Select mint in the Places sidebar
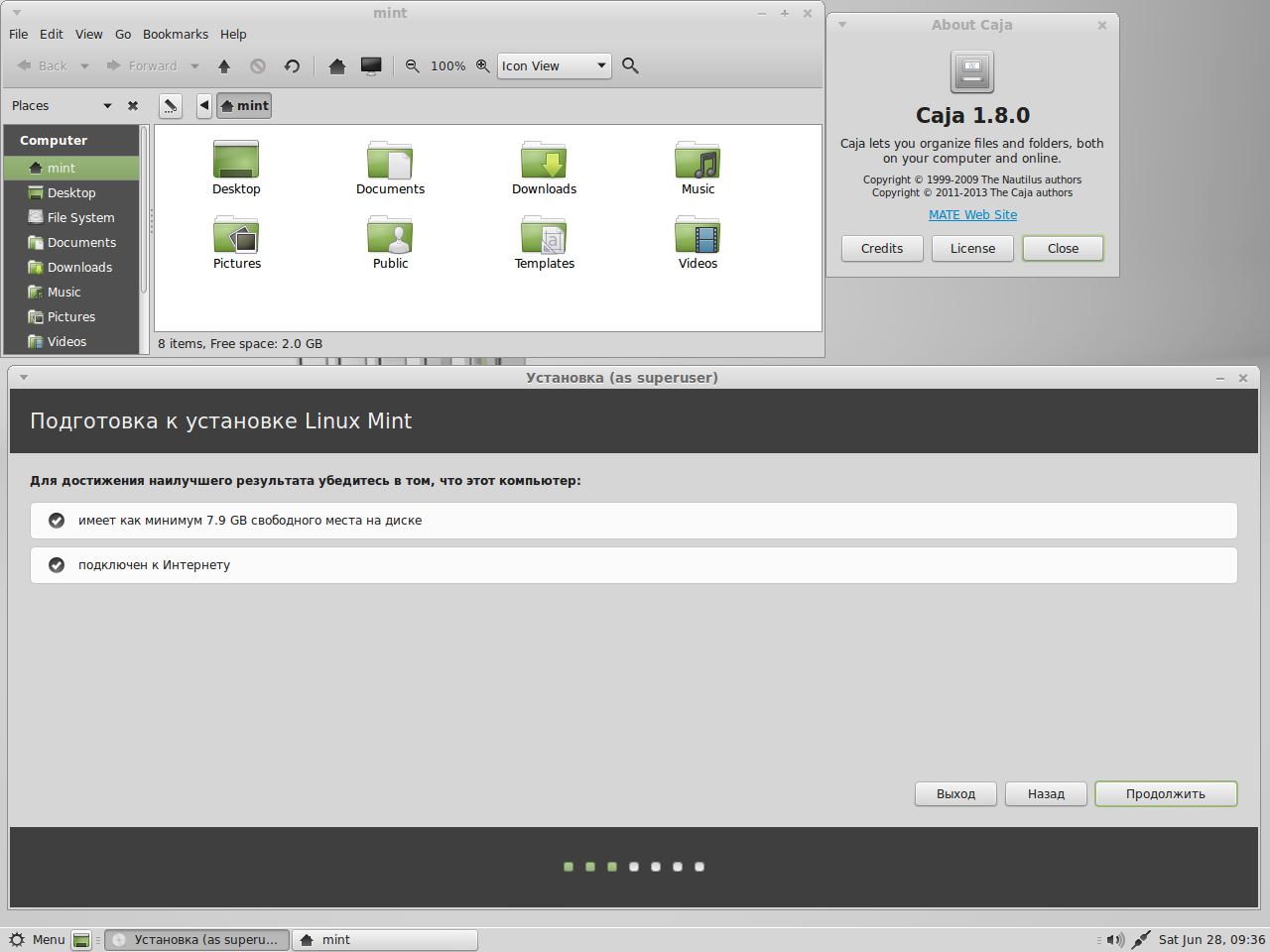 [x=71, y=169]
